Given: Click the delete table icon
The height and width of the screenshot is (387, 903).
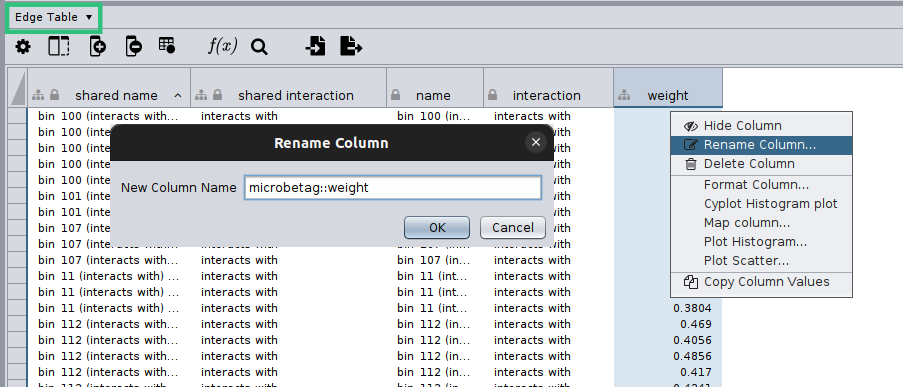Looking at the screenshot, I should 167,46.
